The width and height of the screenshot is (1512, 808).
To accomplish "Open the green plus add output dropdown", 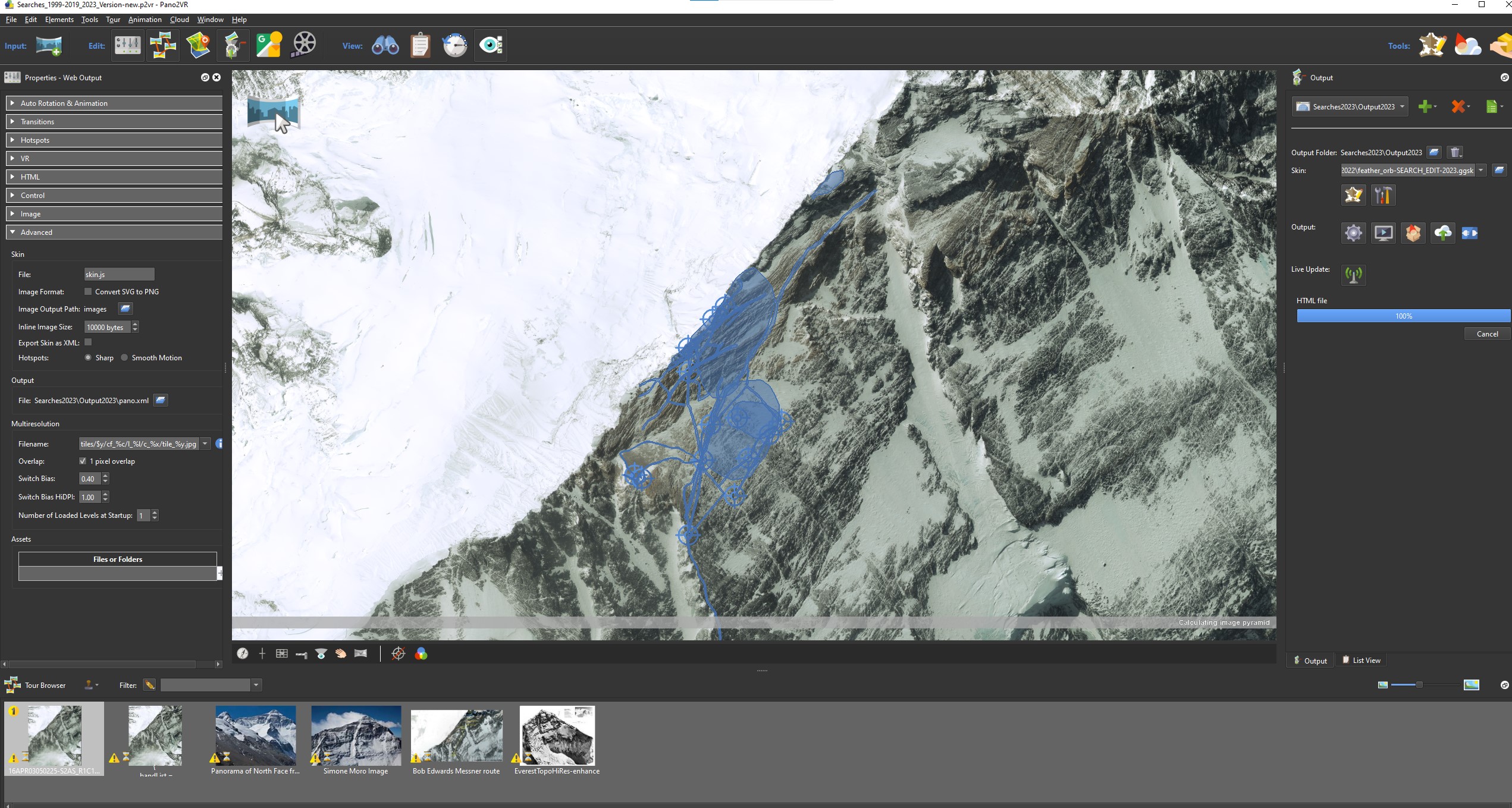I will click(1427, 106).
